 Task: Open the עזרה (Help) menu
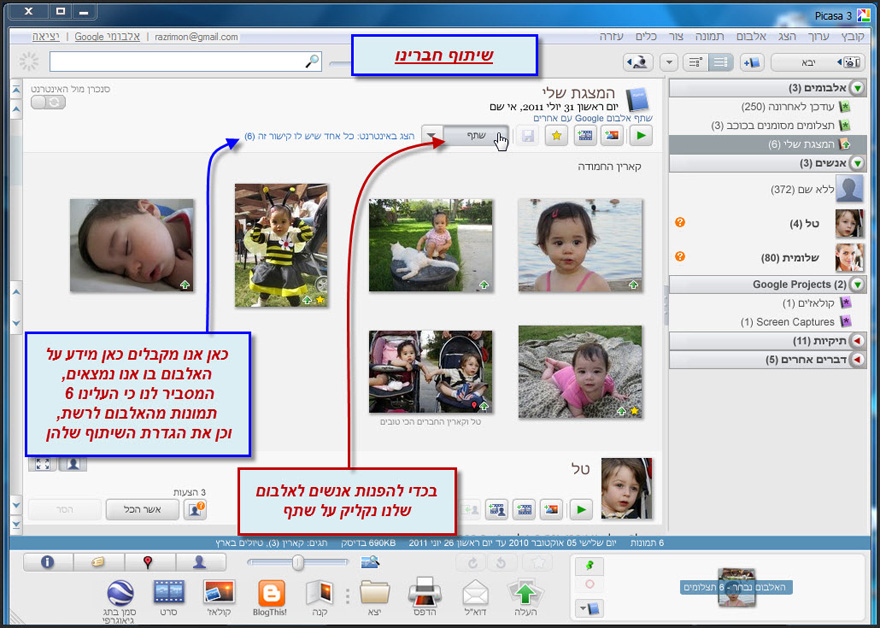pos(611,36)
